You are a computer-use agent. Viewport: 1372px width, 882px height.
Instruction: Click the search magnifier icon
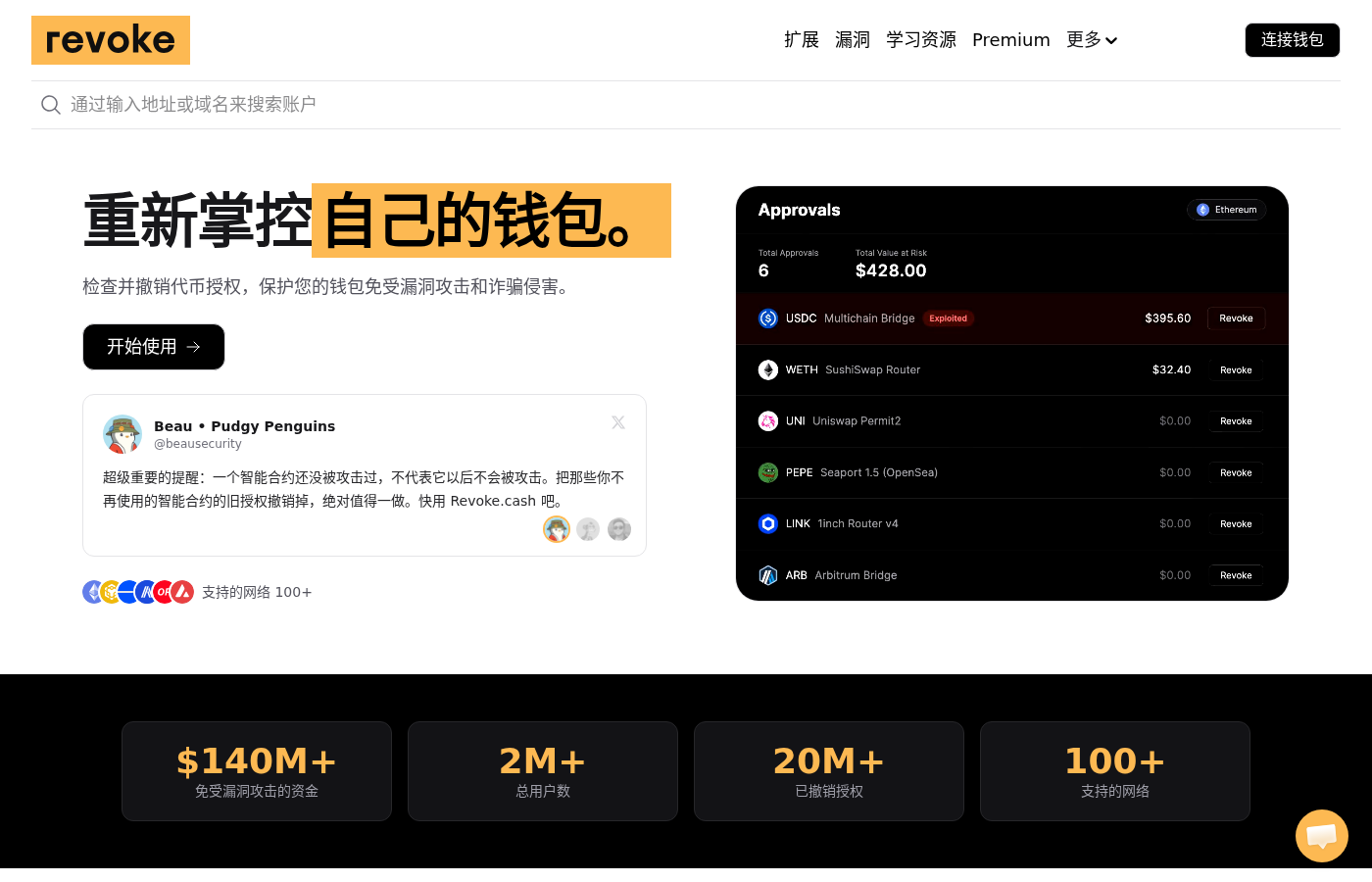[x=51, y=105]
